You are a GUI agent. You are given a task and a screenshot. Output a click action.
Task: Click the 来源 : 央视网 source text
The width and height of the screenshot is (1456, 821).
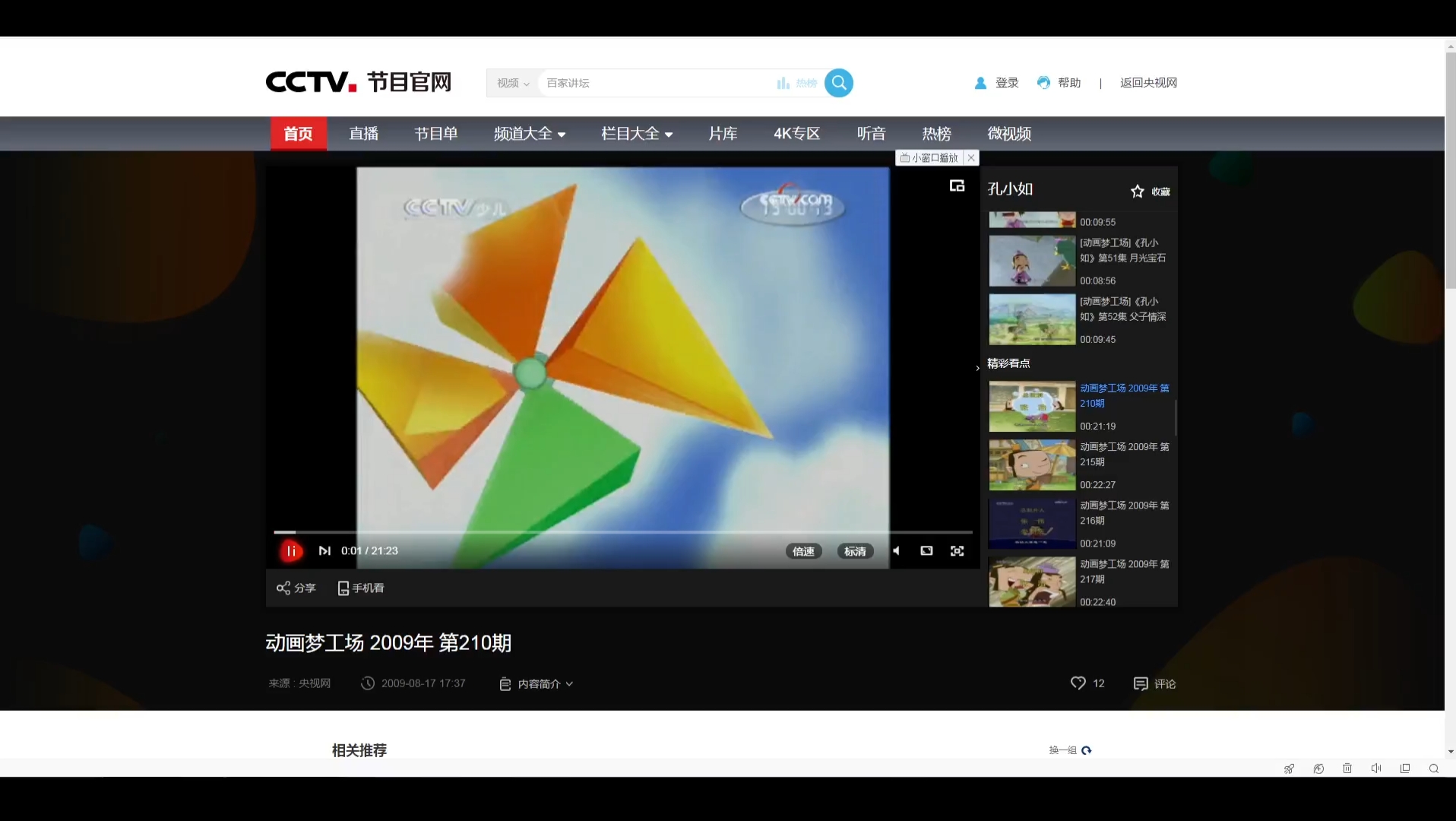(299, 683)
